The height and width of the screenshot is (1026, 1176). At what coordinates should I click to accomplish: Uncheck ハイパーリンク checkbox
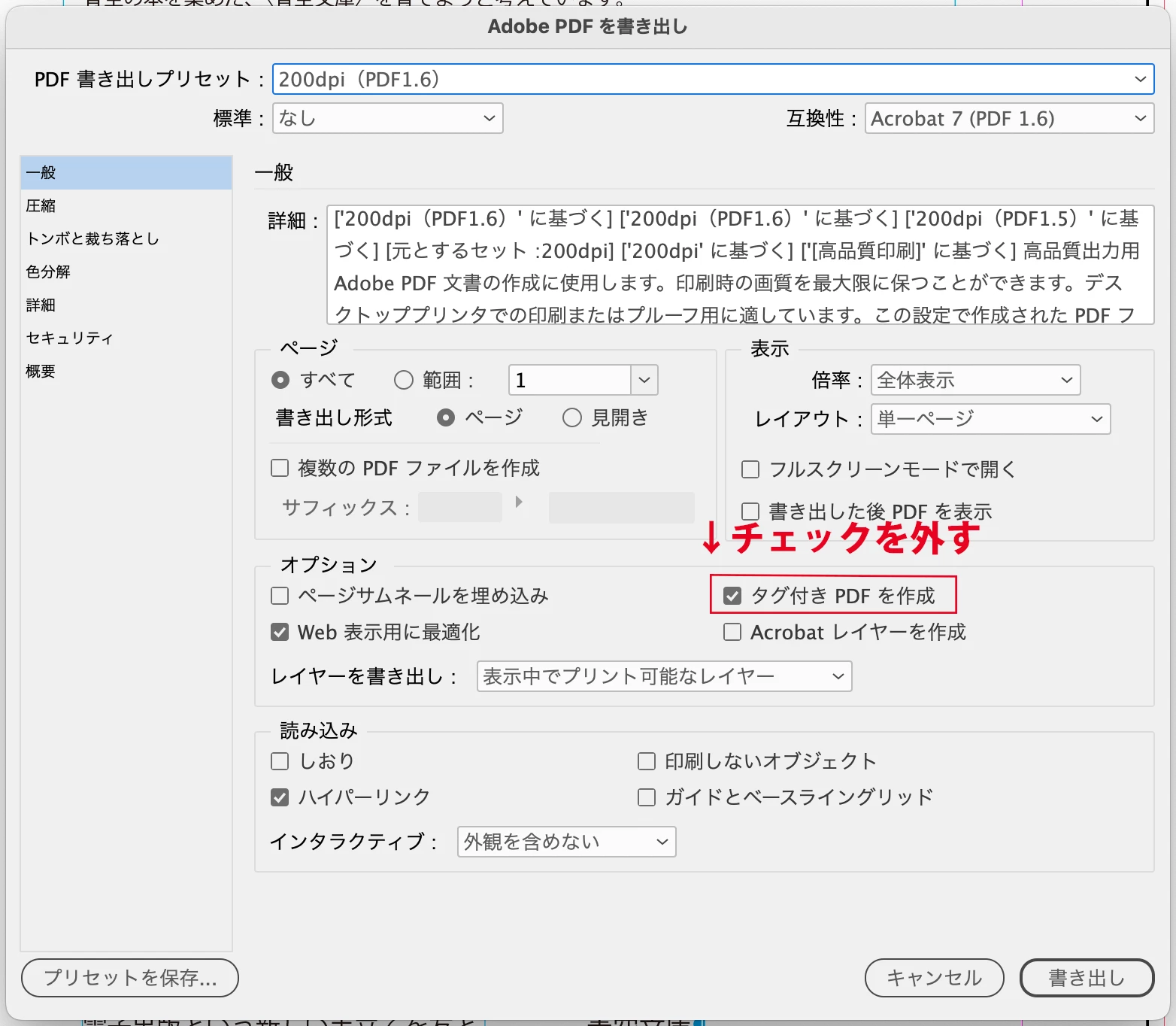point(280,797)
